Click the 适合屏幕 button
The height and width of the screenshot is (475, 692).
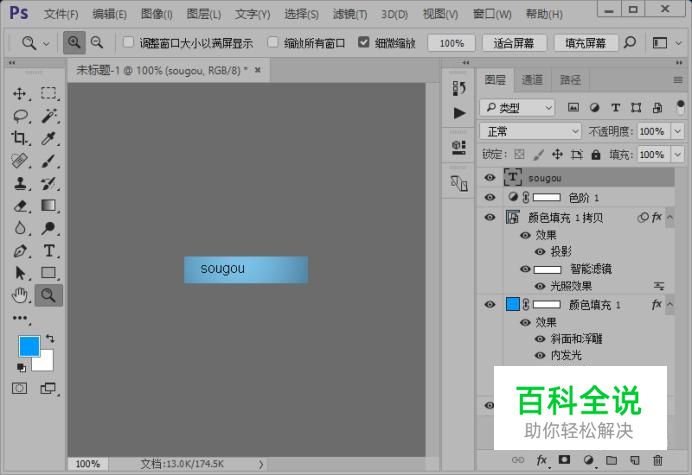click(514, 43)
